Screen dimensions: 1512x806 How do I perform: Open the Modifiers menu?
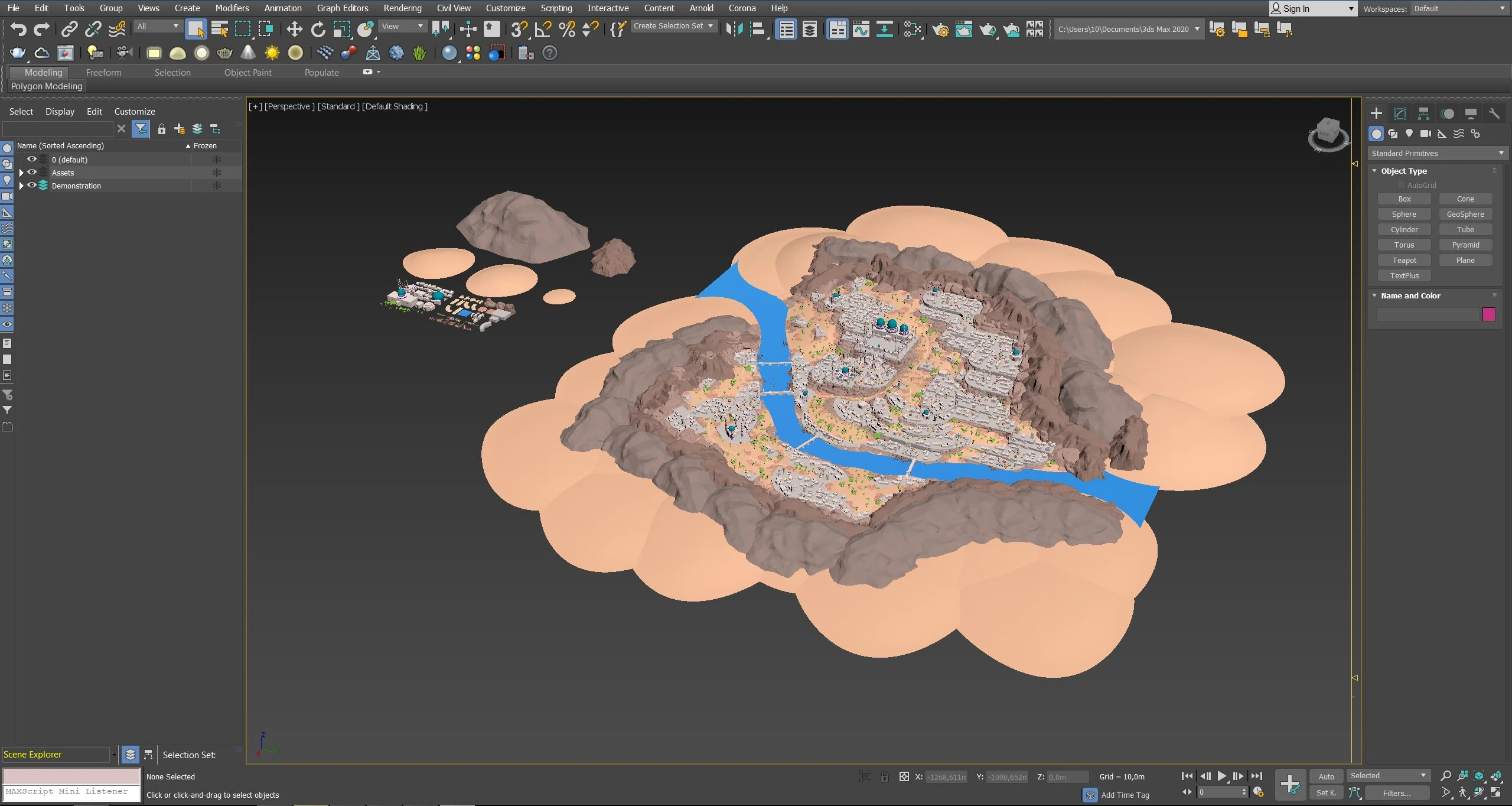coord(232,8)
